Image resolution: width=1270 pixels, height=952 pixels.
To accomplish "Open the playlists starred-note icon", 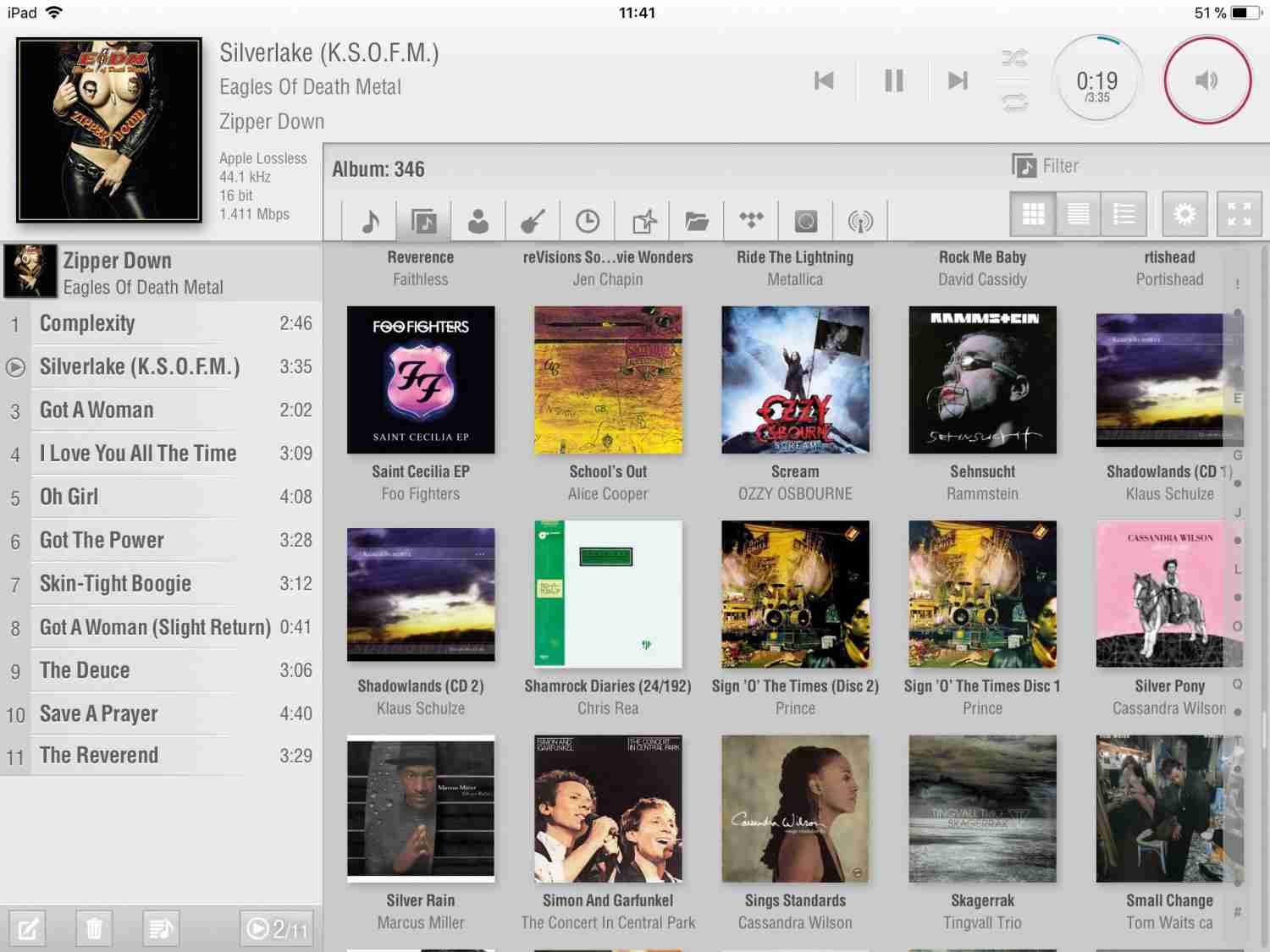I will (643, 222).
